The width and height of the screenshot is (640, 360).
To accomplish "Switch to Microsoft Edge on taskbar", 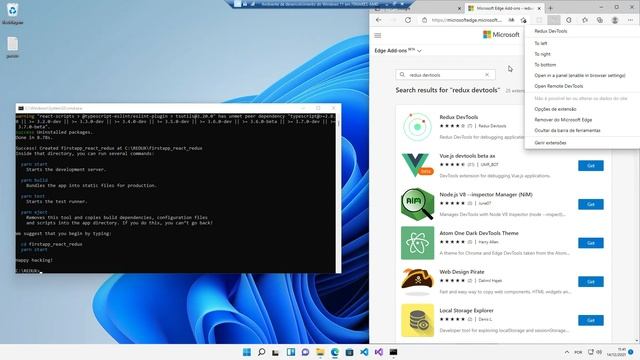I will click(x=335, y=352).
